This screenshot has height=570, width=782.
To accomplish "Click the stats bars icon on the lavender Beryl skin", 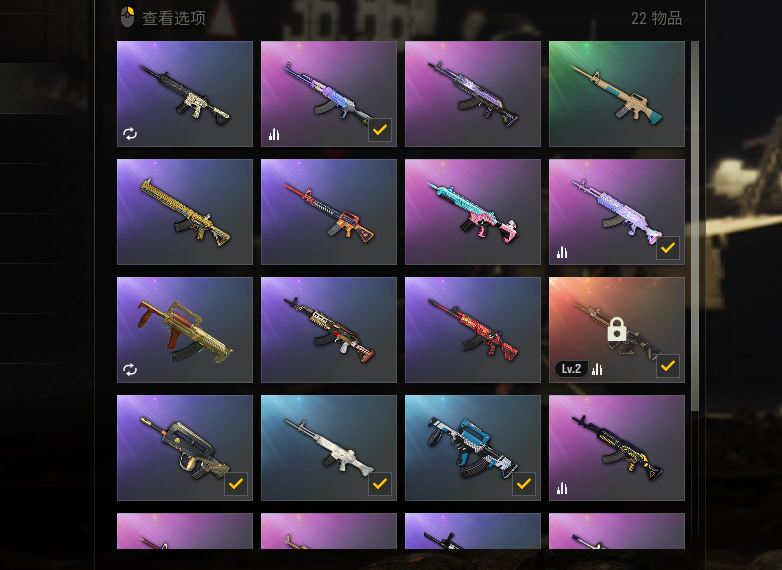I will click(562, 252).
